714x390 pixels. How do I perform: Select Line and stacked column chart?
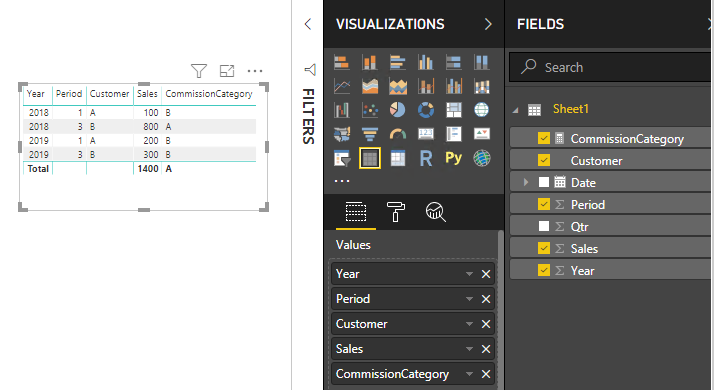click(426, 86)
